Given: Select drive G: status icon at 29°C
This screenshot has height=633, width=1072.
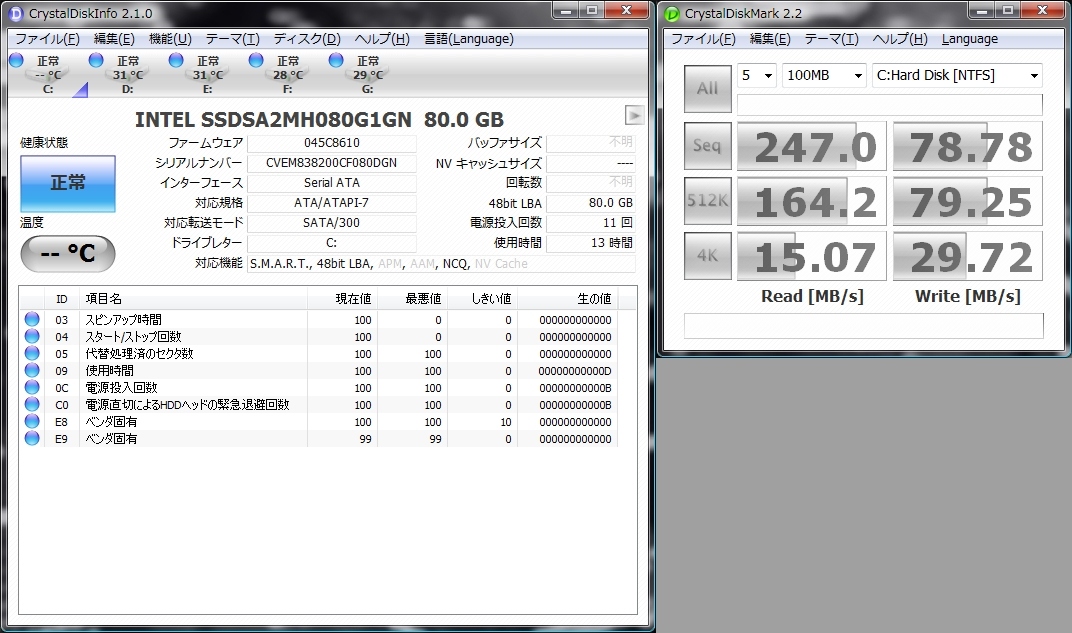Looking at the screenshot, I should [337, 60].
